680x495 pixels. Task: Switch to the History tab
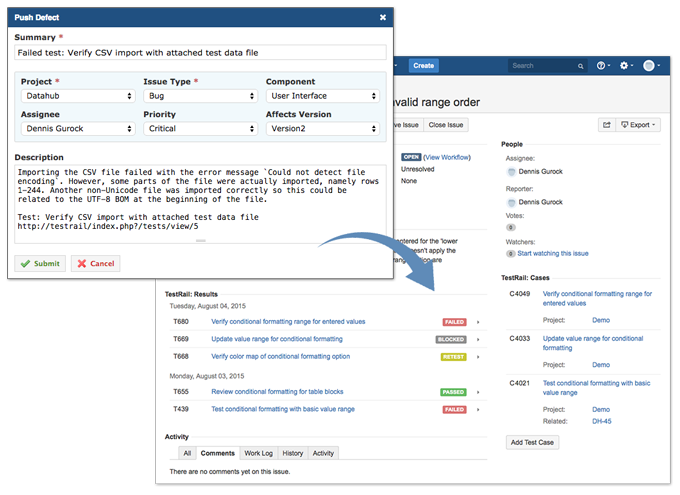coord(293,453)
